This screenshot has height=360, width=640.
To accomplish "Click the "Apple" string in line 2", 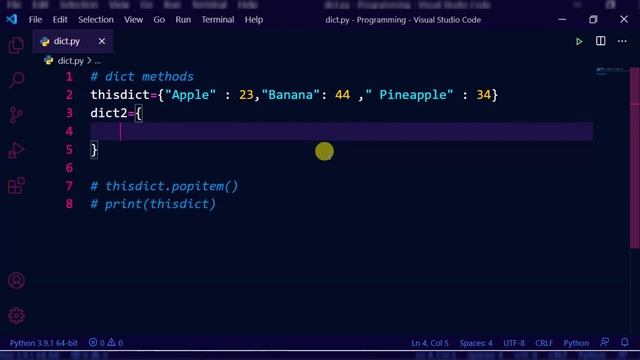I will click(190, 95).
